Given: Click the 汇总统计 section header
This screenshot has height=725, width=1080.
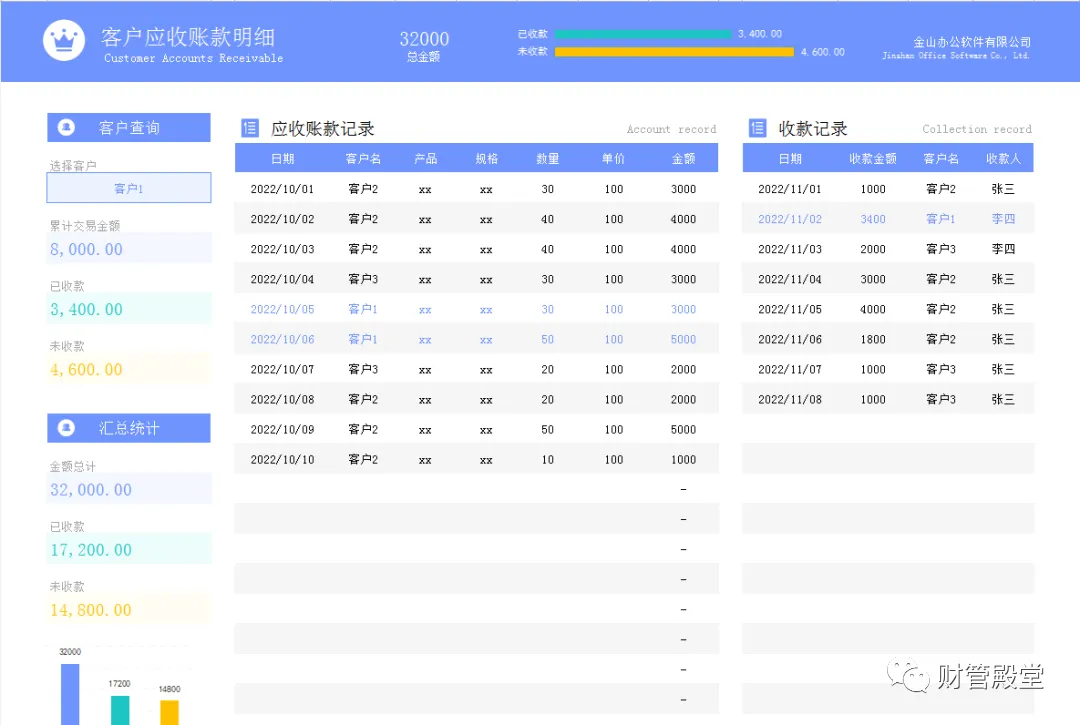Looking at the screenshot, I should point(129,428).
